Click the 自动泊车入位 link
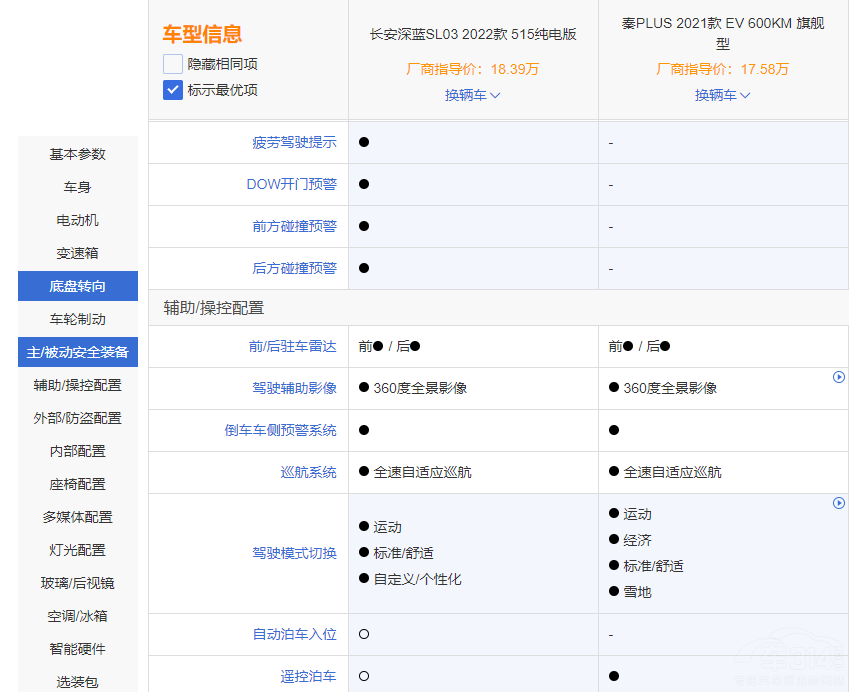Viewport: 849px width, 692px height. (x=294, y=634)
